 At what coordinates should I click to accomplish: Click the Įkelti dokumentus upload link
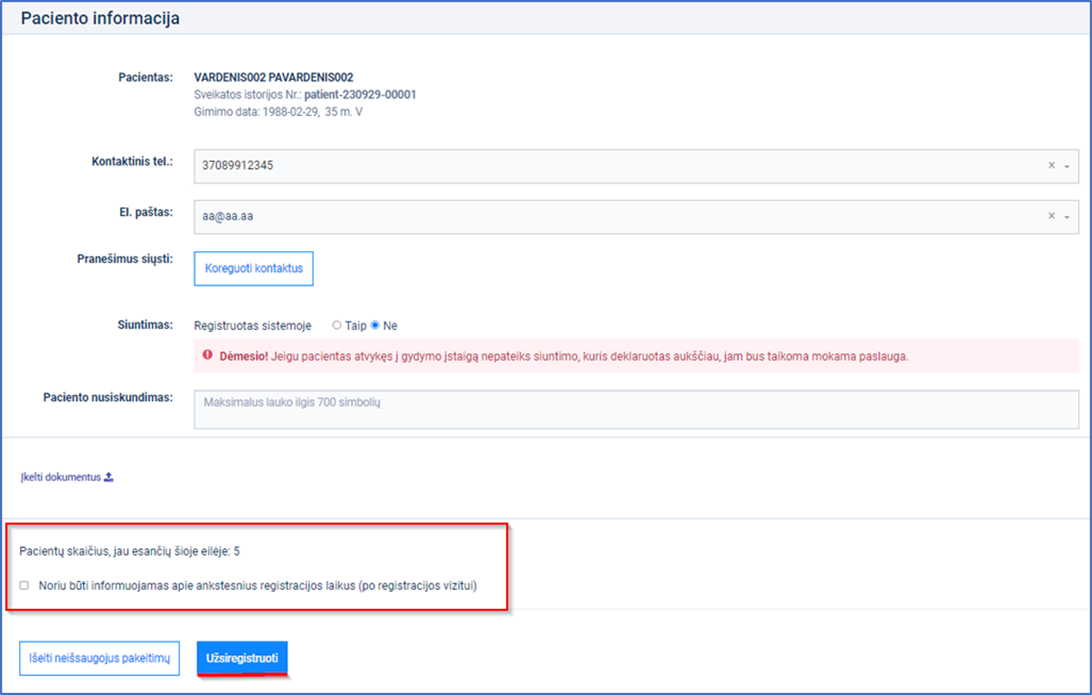pos(67,477)
